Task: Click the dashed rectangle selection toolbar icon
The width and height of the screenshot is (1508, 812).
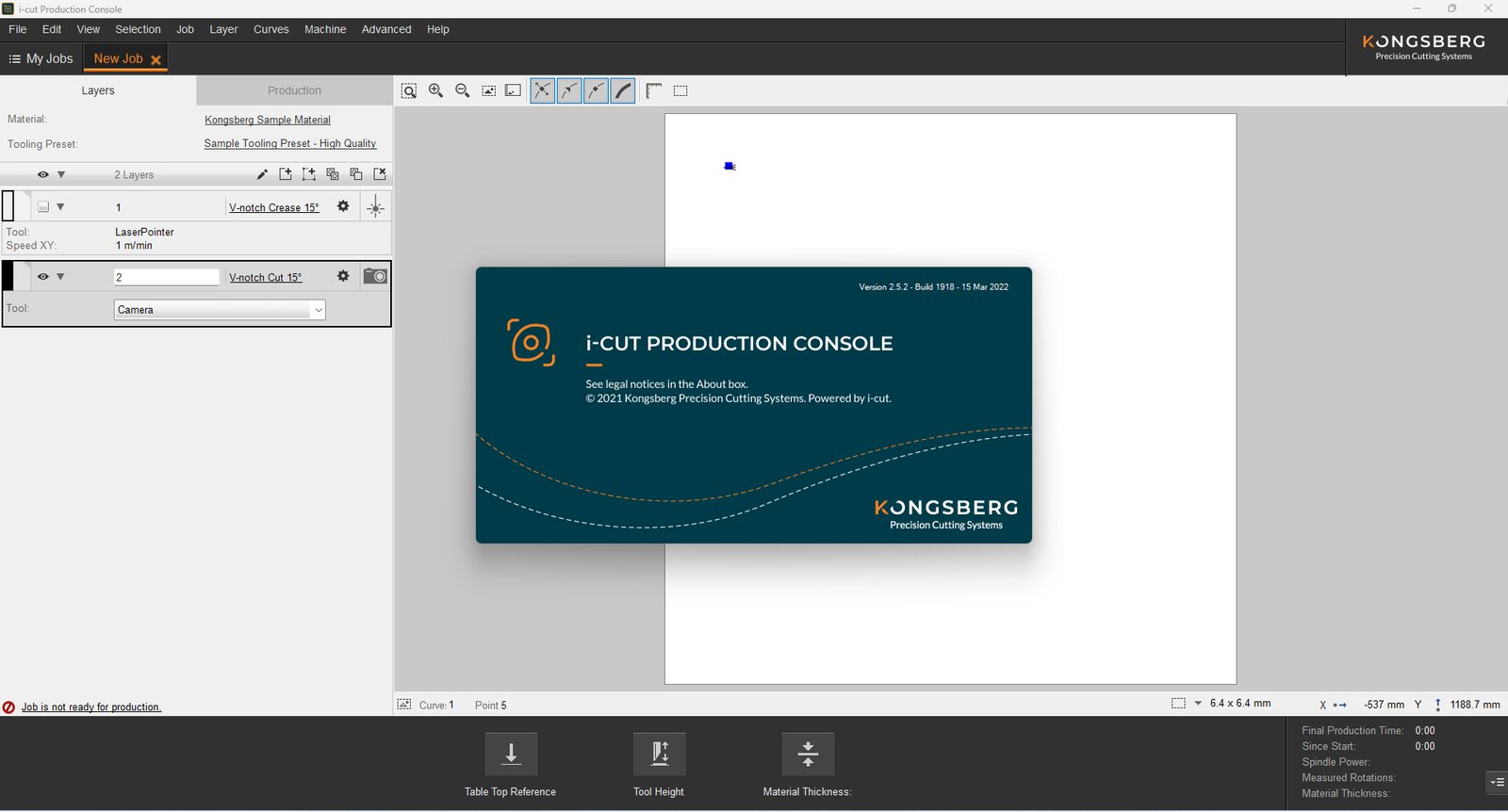Action: (x=680, y=91)
